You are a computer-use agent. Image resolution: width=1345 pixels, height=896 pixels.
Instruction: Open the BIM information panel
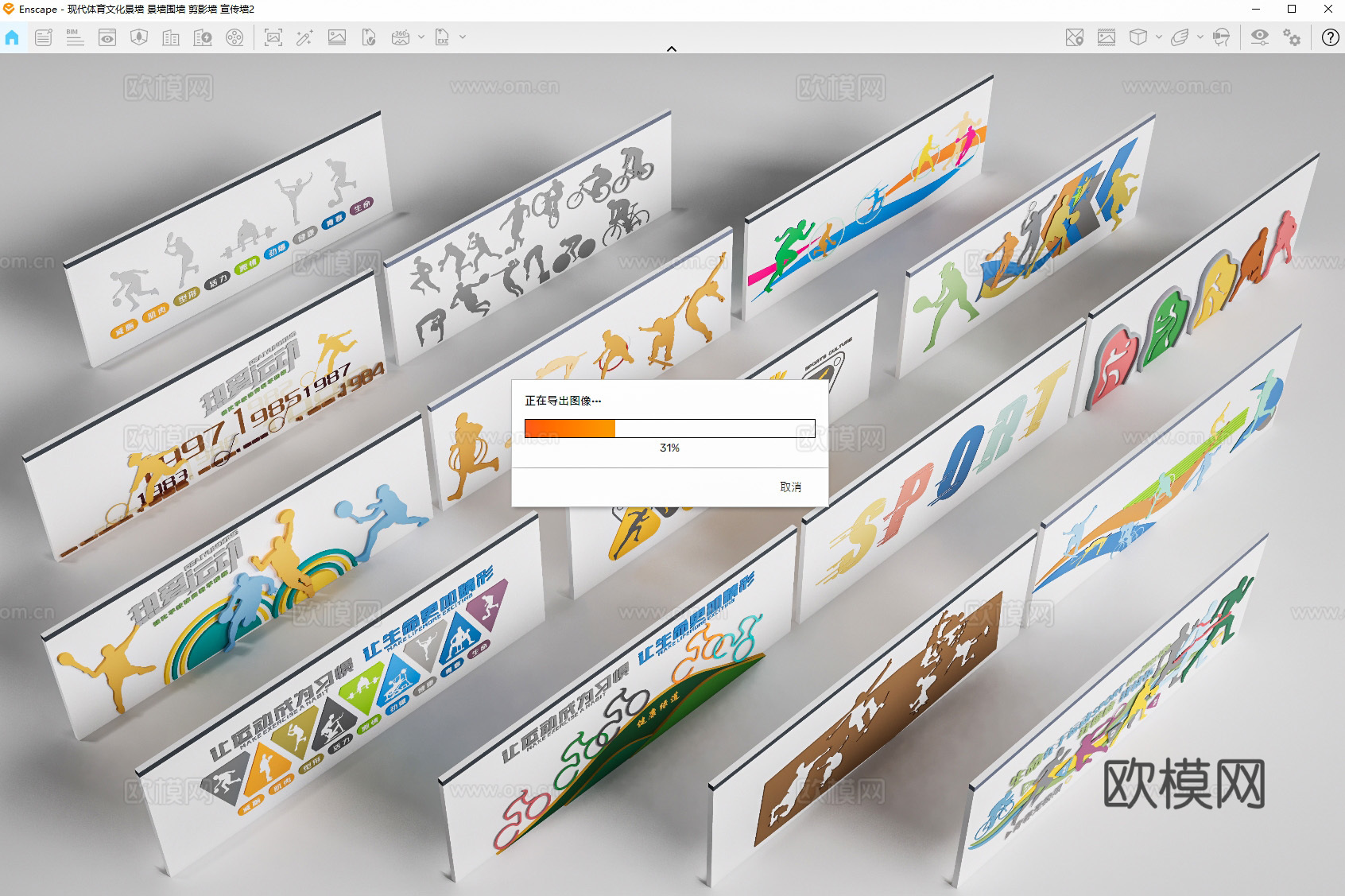coord(75,37)
